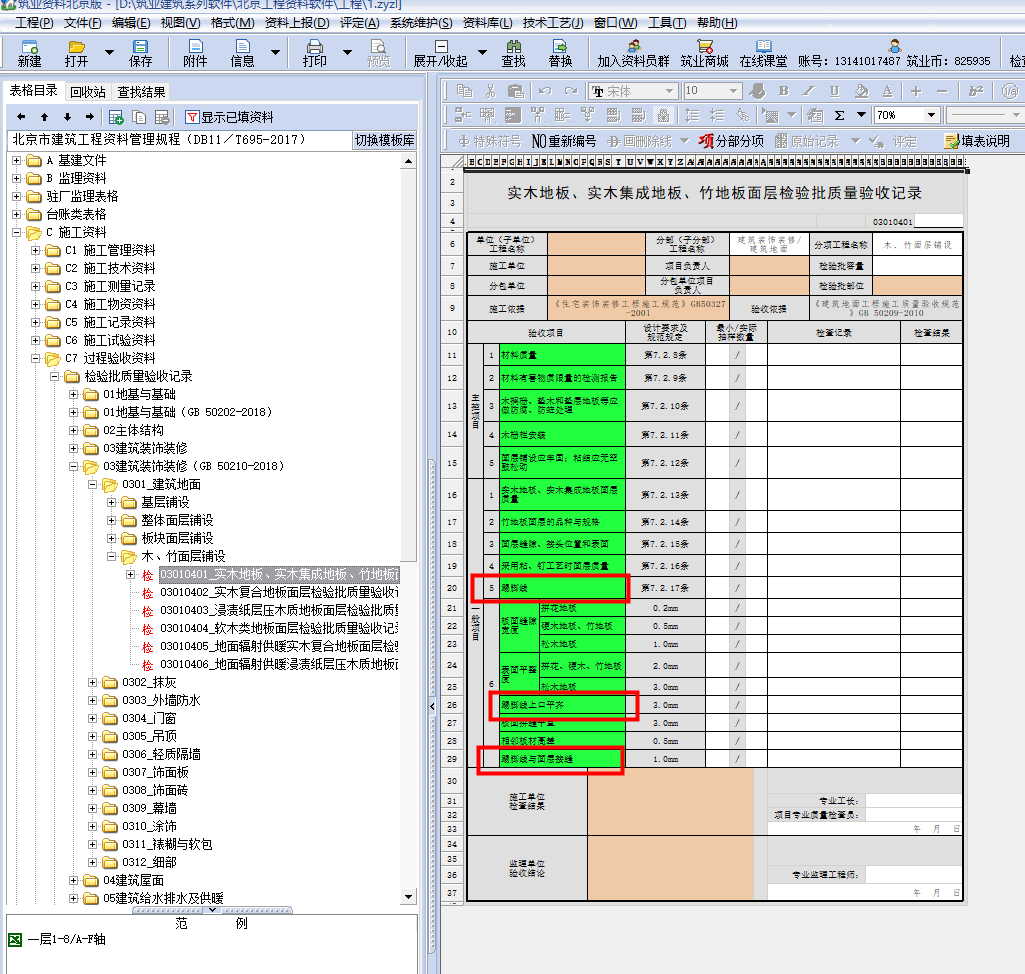Image resolution: width=1025 pixels, height=974 pixels.
Task: Click the tree scrollbar down arrow
Action: (409, 897)
